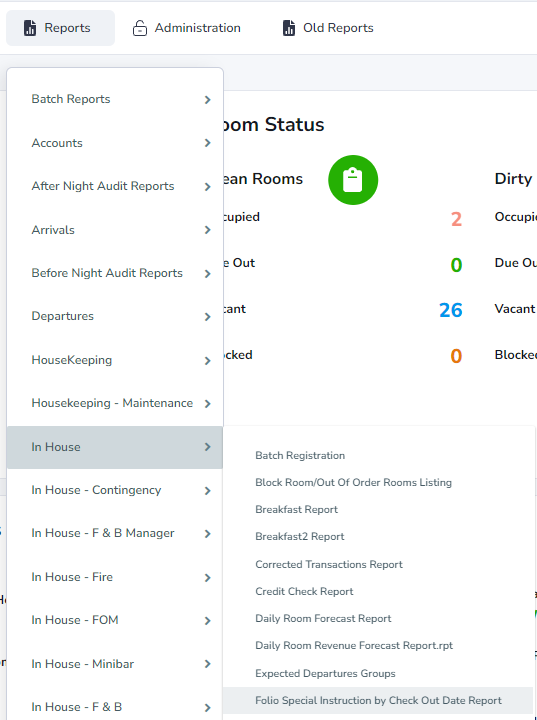Click the Old Reports chart icon
537x720 pixels.
point(289,28)
